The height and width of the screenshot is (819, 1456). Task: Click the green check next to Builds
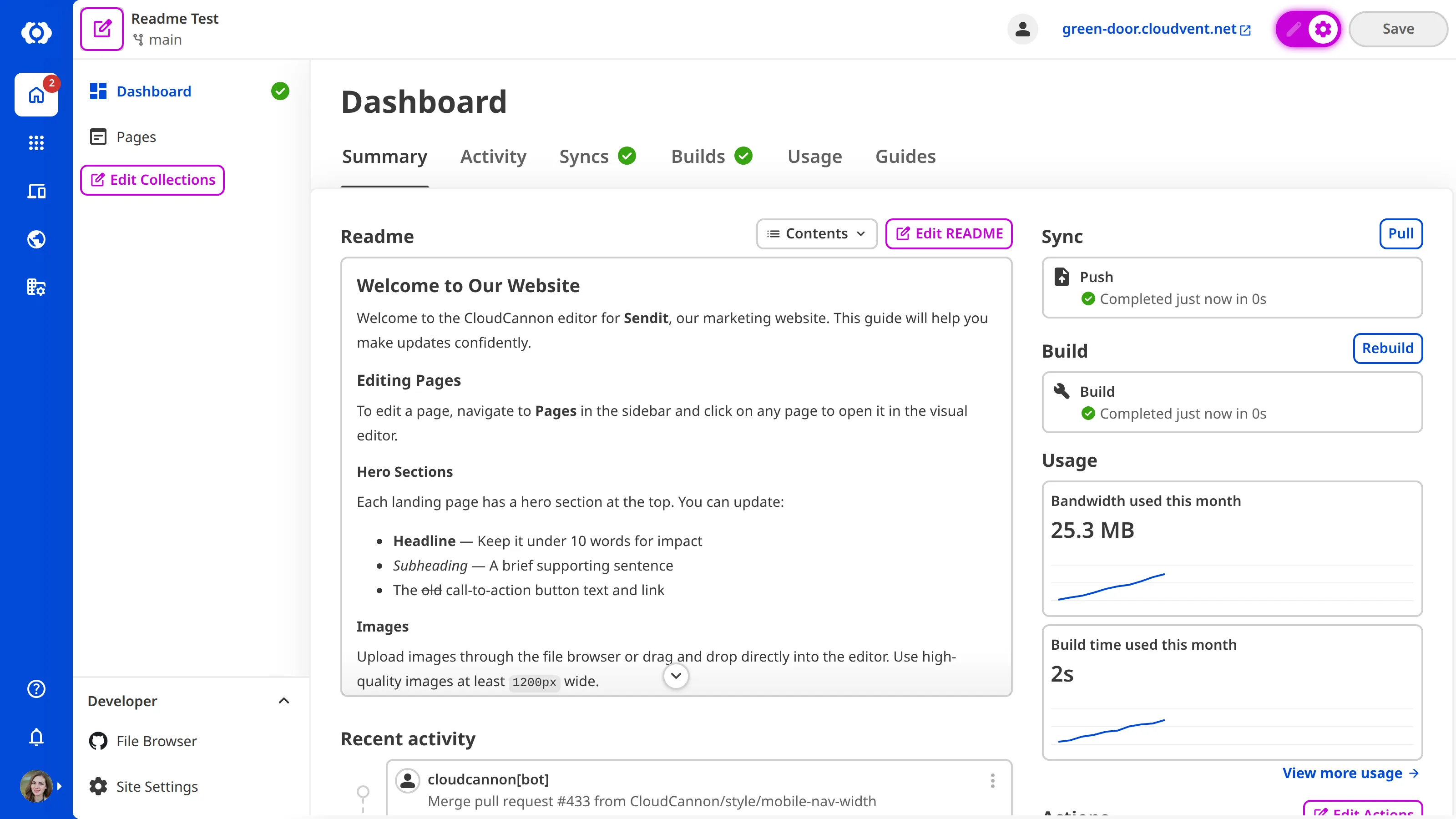[743, 156]
